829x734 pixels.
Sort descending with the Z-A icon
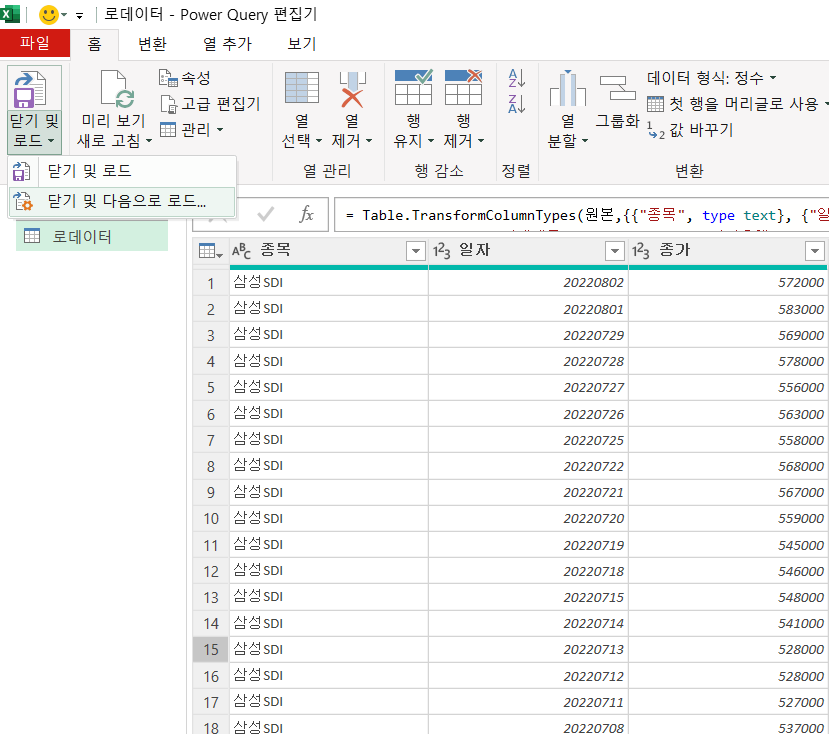(517, 104)
